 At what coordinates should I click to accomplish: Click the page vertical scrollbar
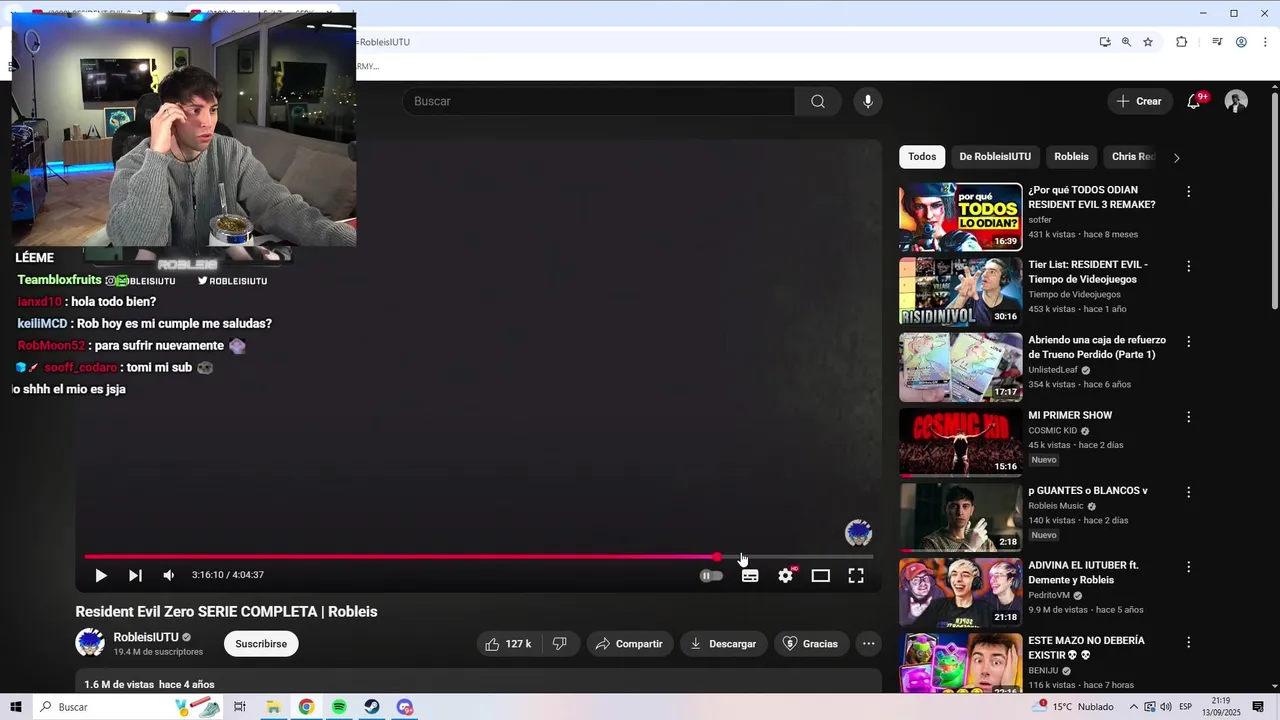point(1275,200)
